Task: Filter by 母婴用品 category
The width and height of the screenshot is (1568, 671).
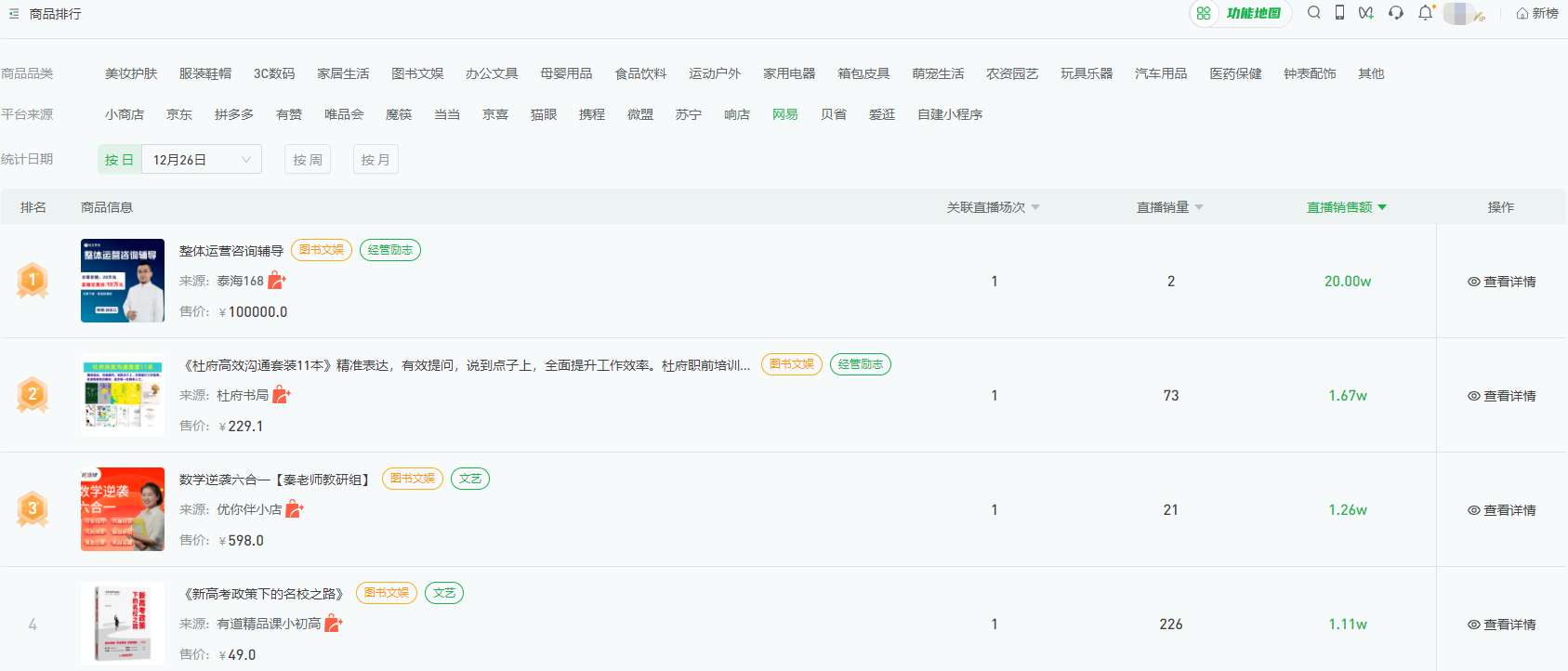Action: [x=566, y=73]
